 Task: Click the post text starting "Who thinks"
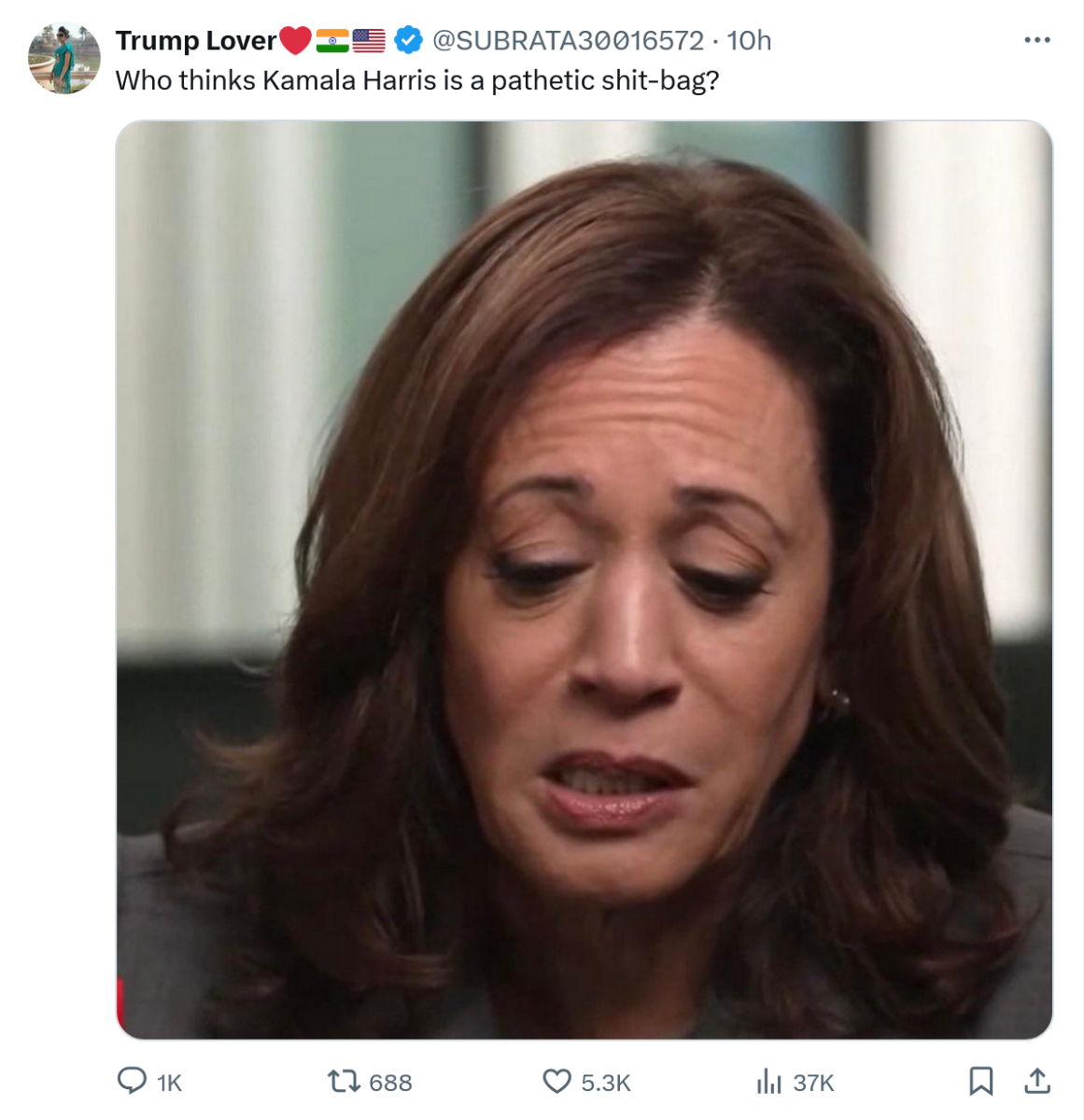[x=416, y=80]
